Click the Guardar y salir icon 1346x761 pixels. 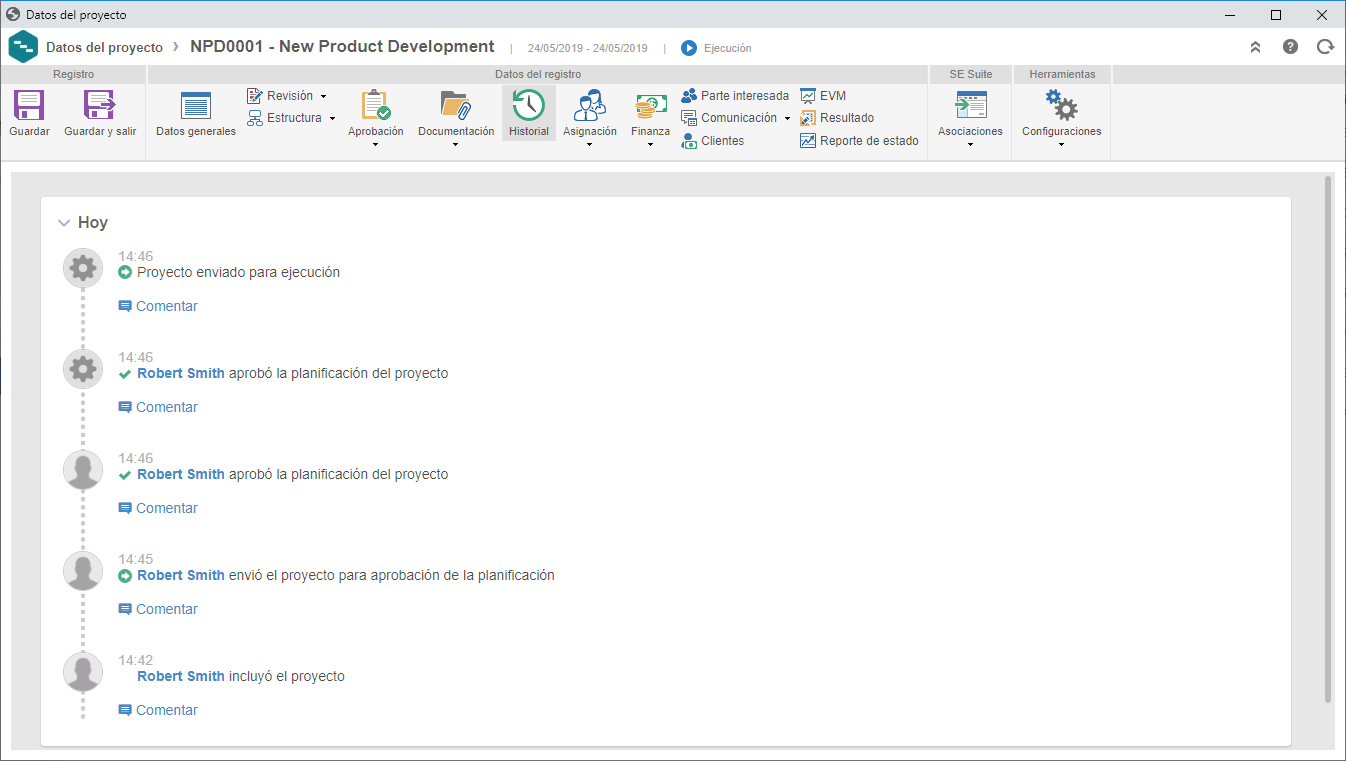click(100, 105)
